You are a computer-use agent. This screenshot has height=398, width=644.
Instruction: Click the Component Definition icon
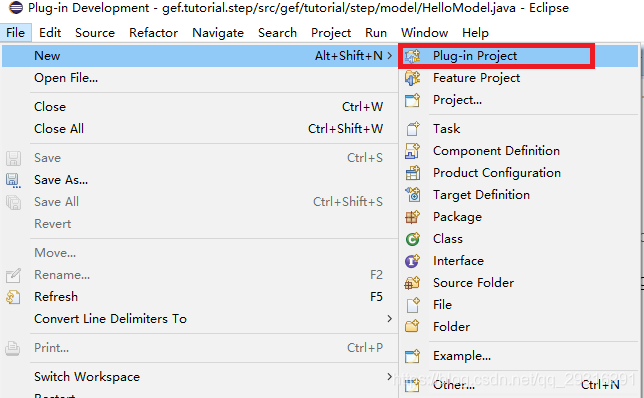coord(413,151)
